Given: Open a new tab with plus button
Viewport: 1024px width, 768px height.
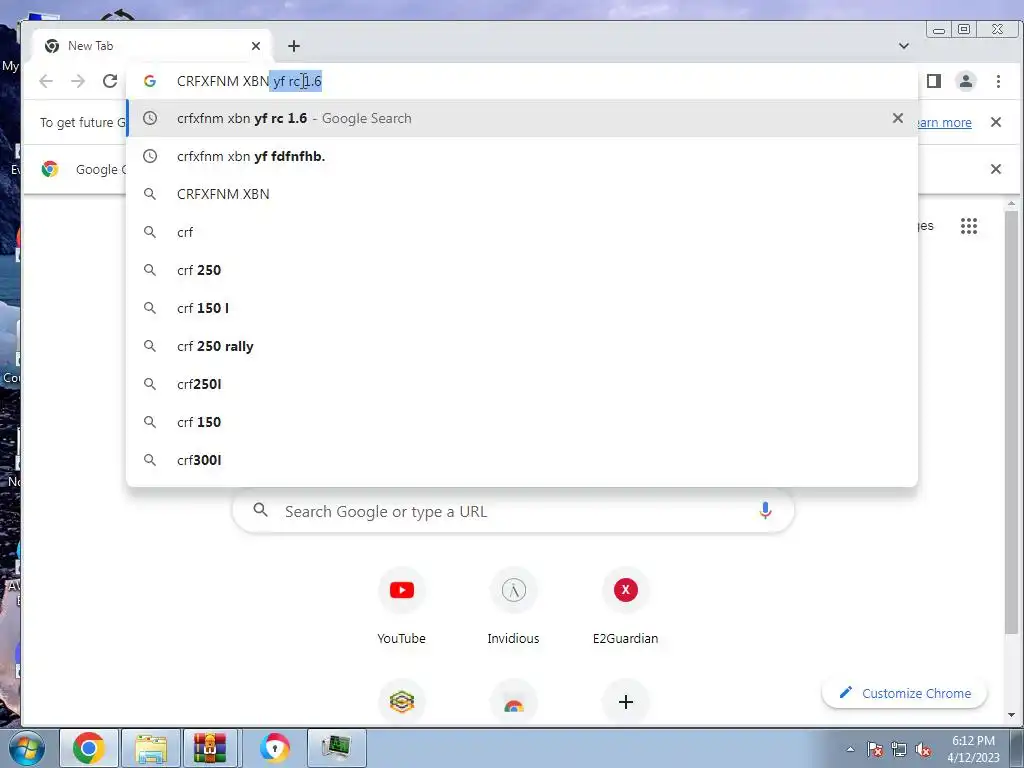Looking at the screenshot, I should point(294,46).
